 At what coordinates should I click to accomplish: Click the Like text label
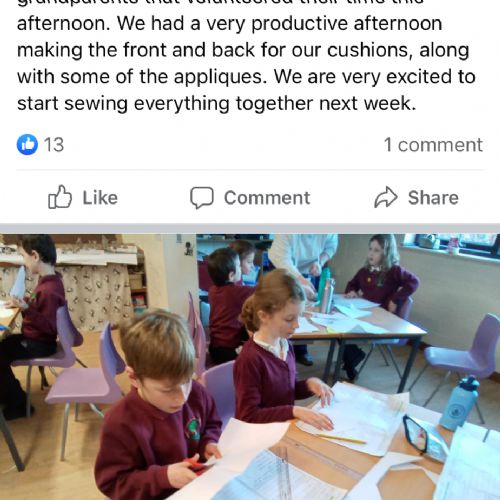pos(100,198)
